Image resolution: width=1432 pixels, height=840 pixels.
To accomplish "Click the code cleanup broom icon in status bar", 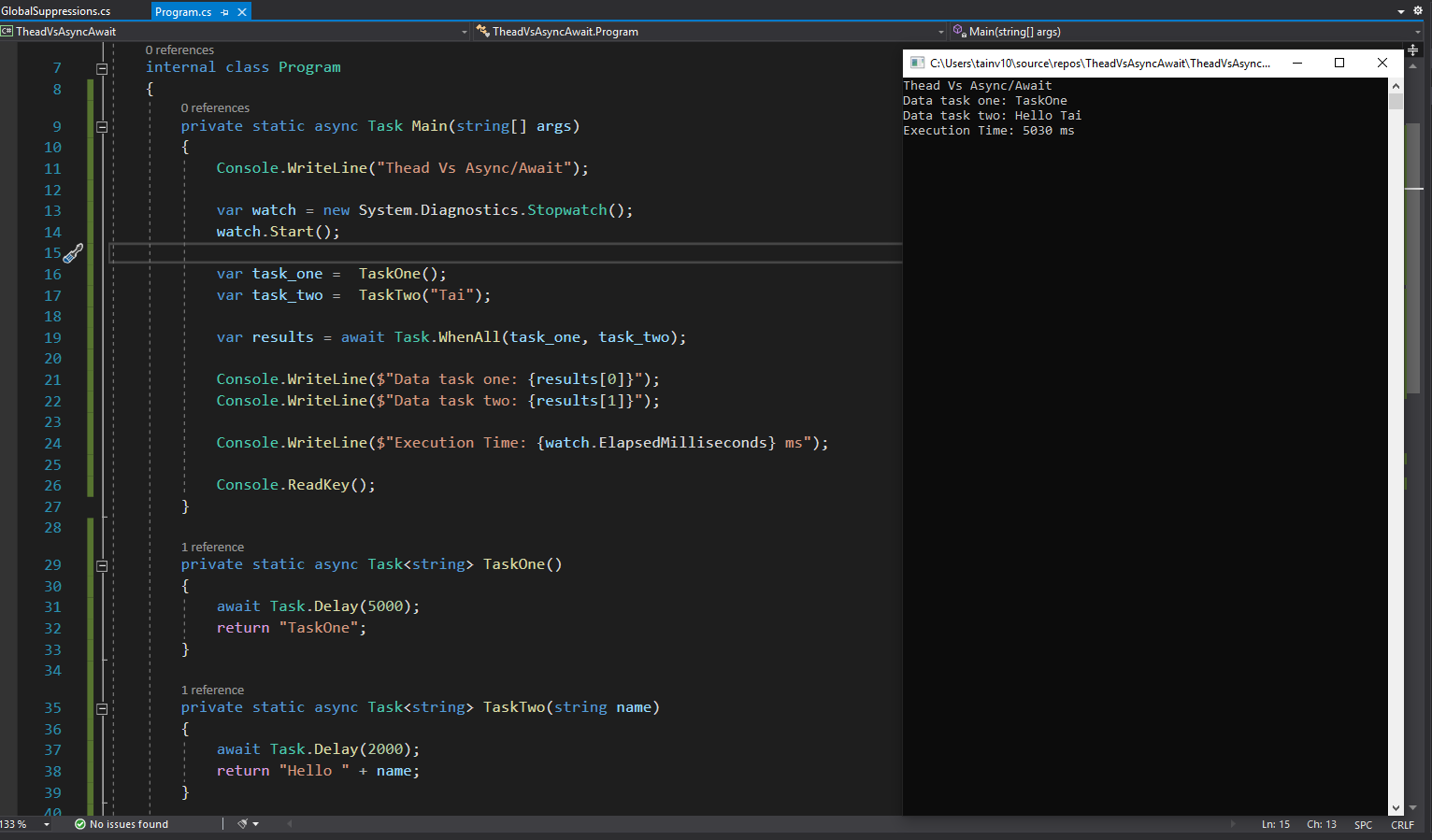I will tap(243, 824).
